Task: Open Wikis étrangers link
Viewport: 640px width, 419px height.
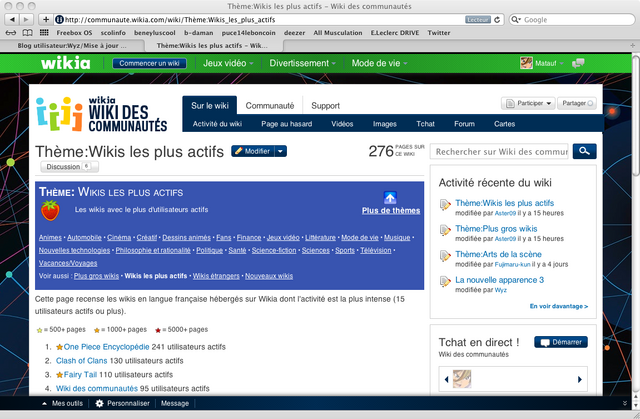Action: [x=216, y=276]
